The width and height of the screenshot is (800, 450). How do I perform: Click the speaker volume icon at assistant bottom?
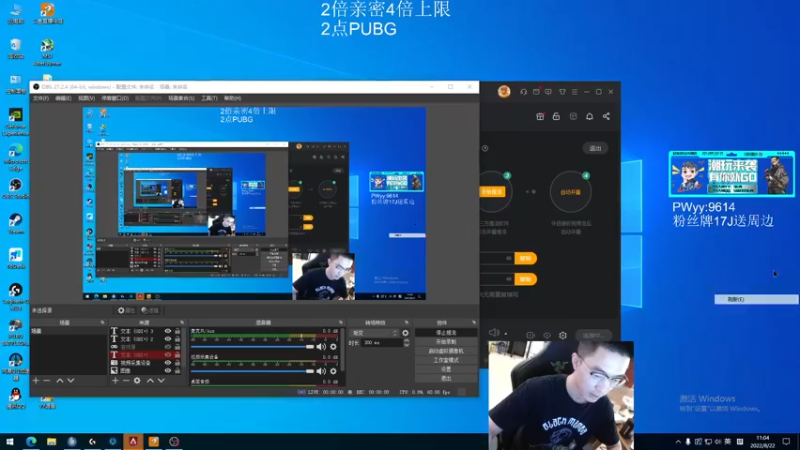point(494,333)
